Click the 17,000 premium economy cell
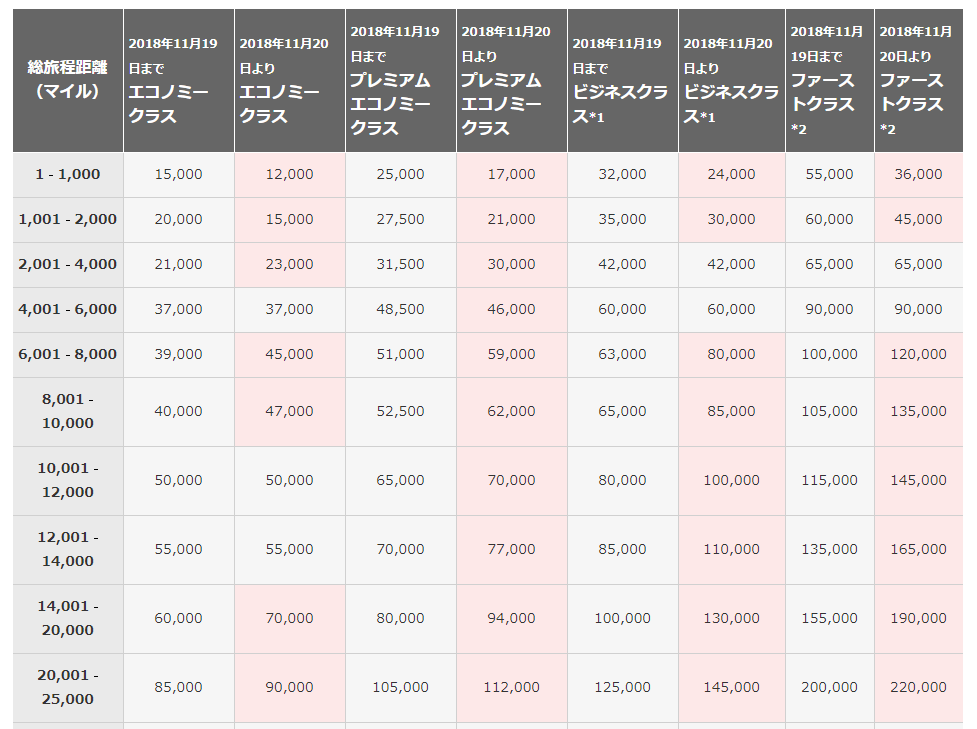 coord(512,174)
